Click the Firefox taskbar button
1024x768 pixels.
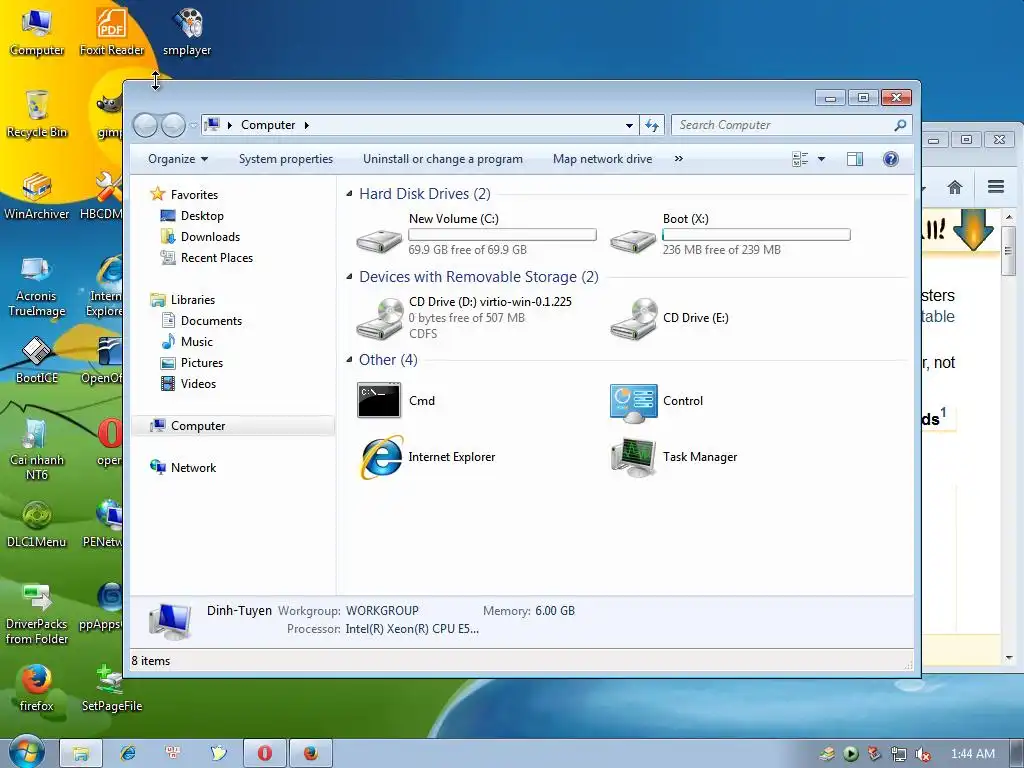pos(311,753)
